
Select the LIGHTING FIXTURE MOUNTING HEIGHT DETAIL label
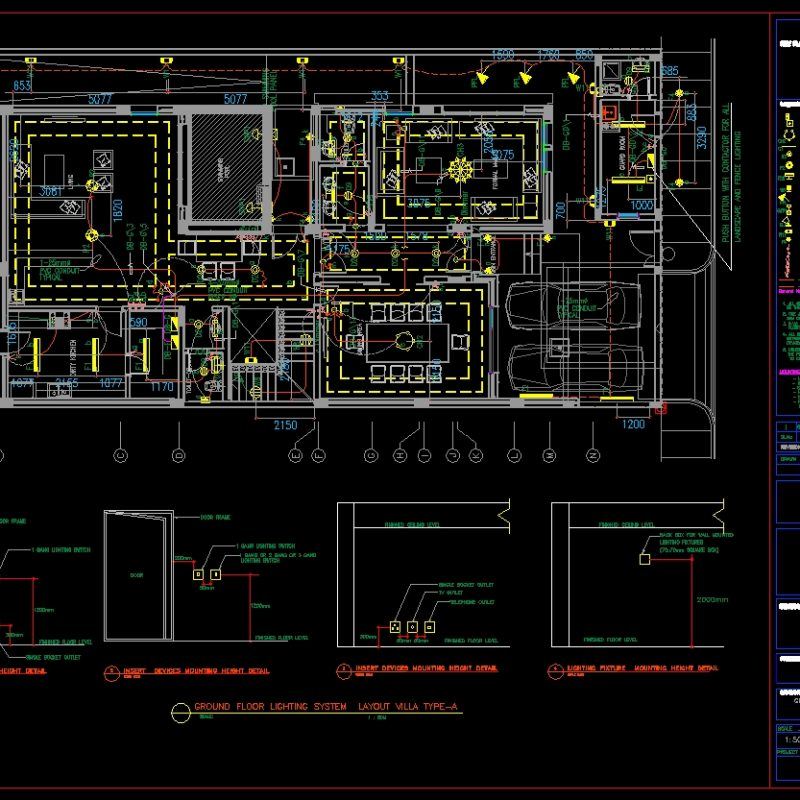640,667
